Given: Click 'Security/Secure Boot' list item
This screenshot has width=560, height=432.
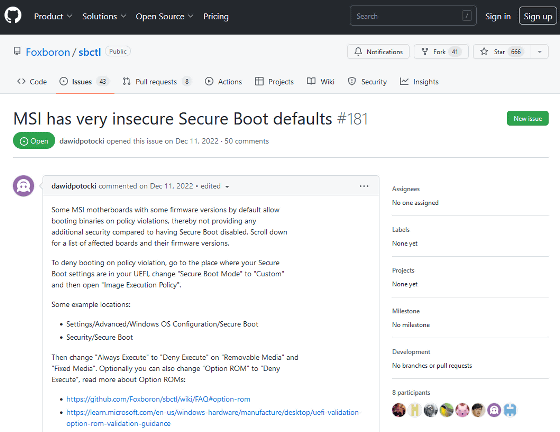Looking at the screenshot, I should coord(100,337).
